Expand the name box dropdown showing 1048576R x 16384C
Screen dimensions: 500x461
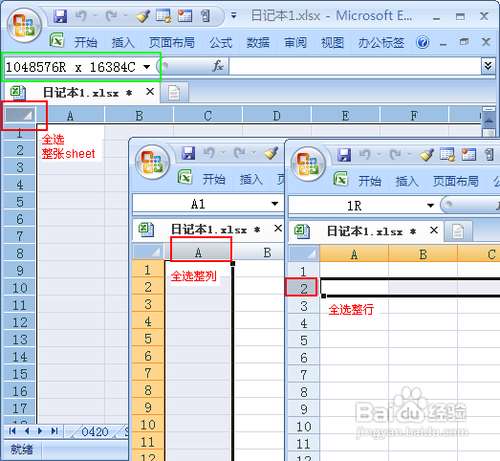click(x=147, y=67)
